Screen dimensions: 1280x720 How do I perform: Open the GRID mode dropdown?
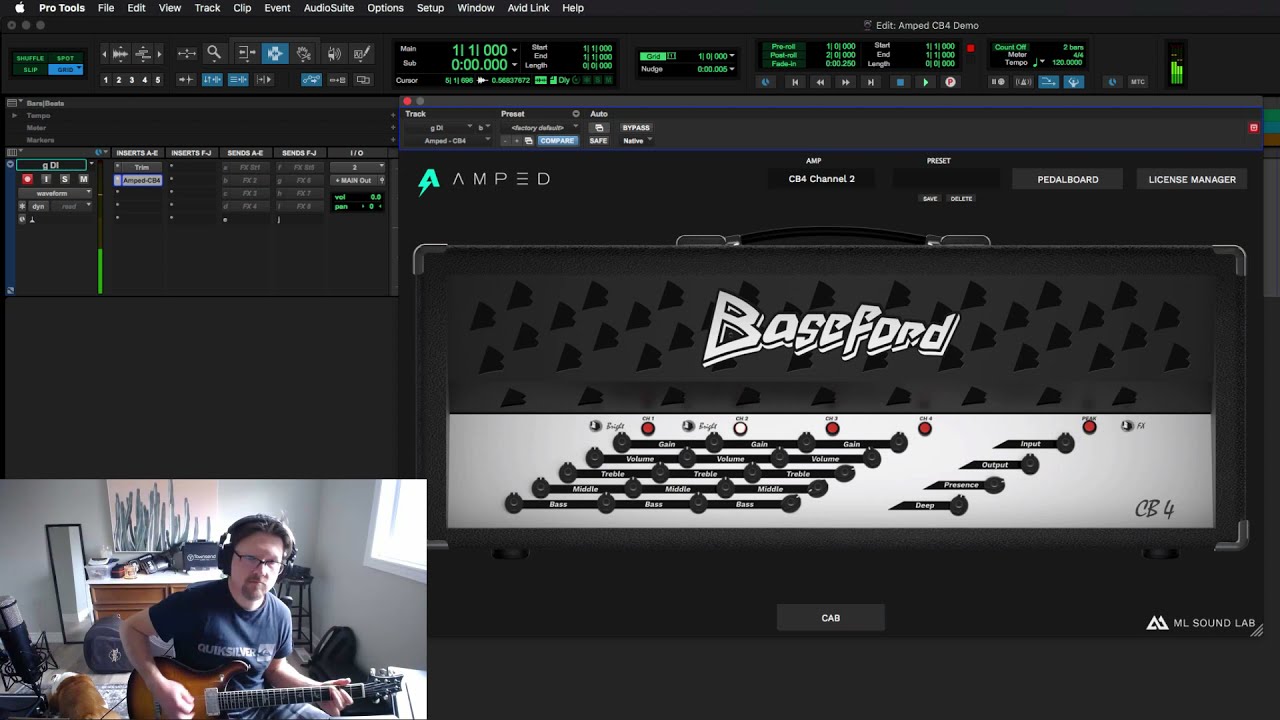click(x=65, y=70)
